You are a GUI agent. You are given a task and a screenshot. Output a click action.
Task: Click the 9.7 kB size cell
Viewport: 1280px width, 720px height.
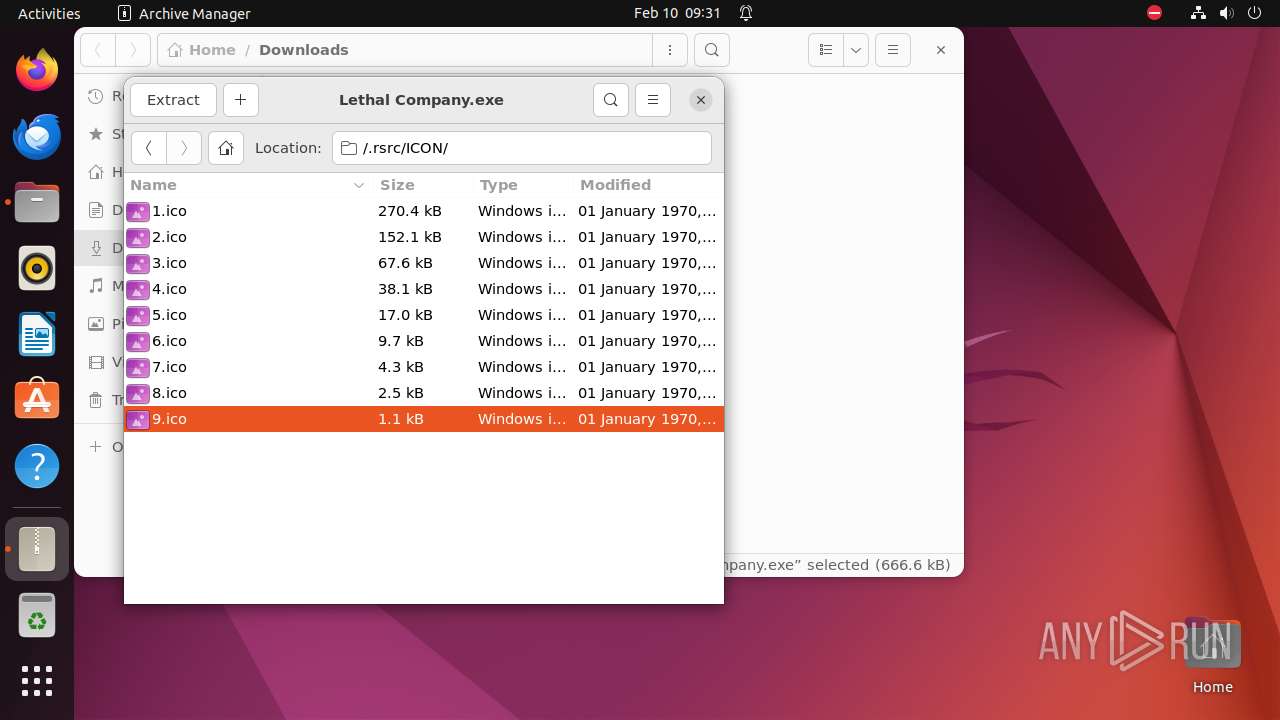401,341
